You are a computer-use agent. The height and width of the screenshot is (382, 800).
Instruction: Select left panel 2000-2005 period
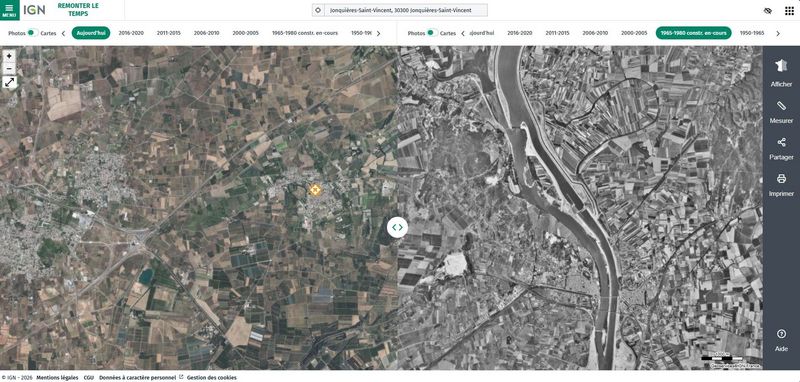pyautogui.click(x=245, y=33)
